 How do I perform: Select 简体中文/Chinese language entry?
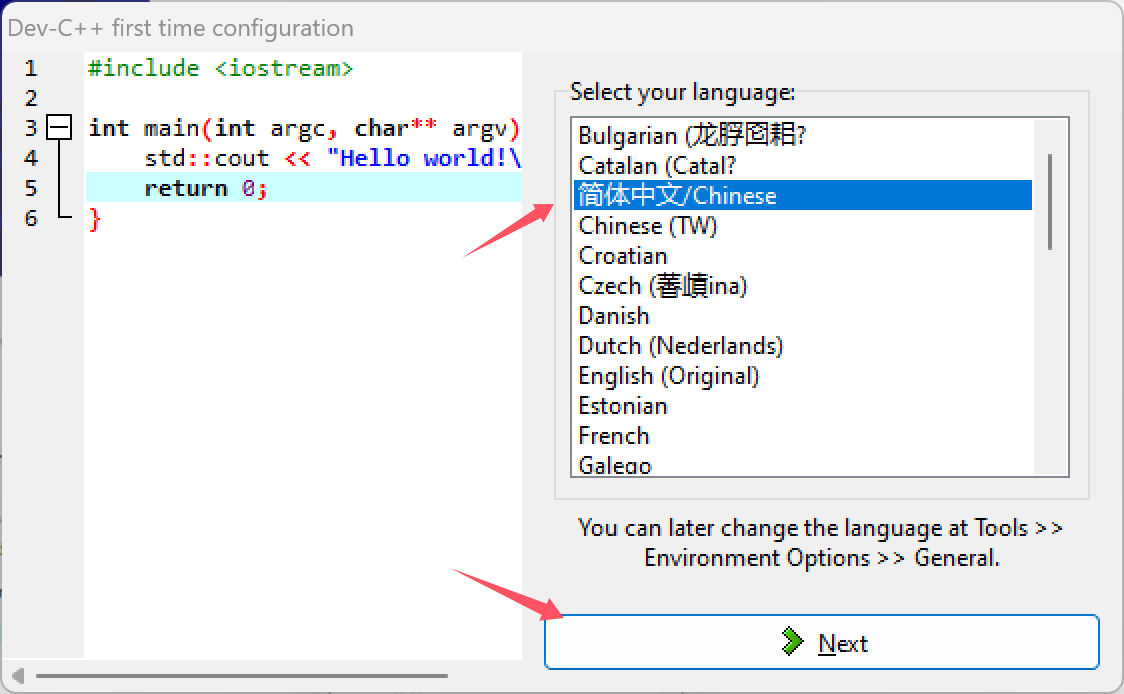pos(803,195)
